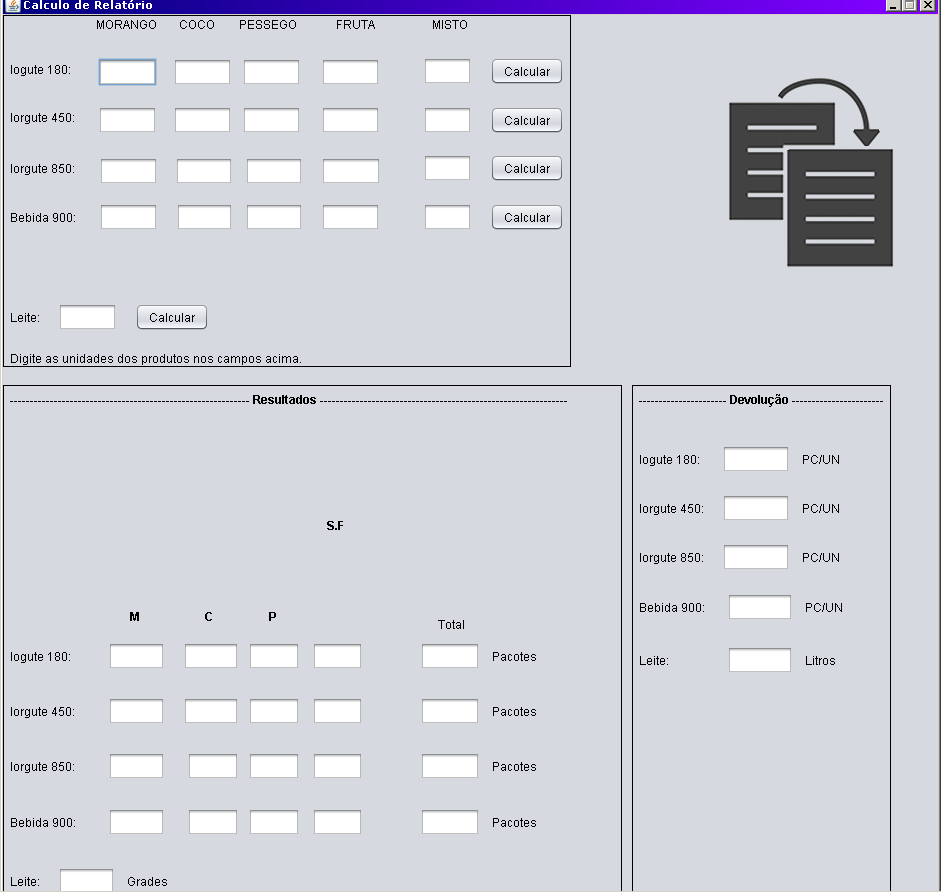Focus the COCO field for Iorgute 450
941x893 pixels.
point(202,120)
